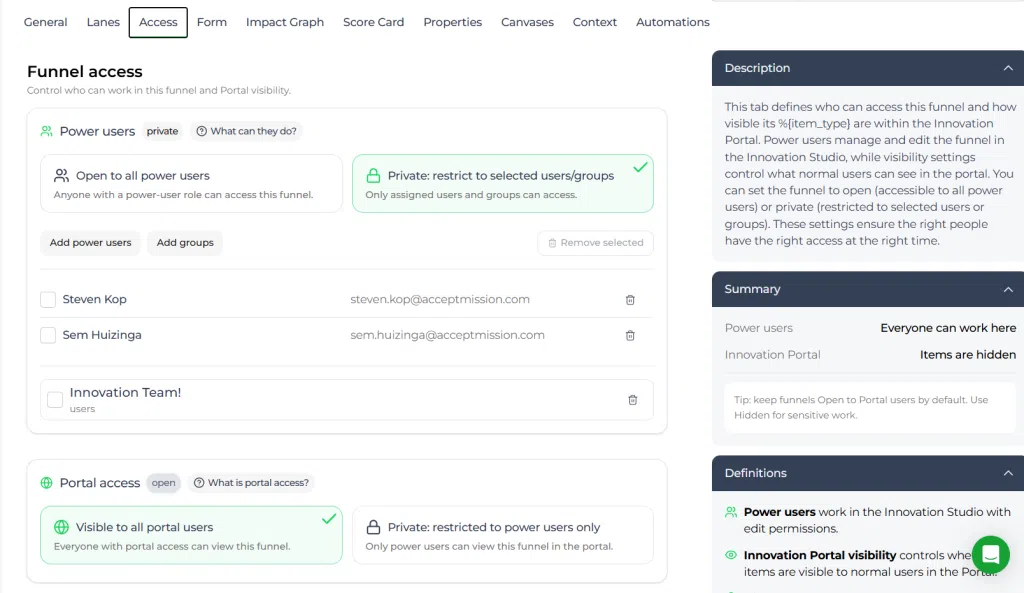This screenshot has width=1024, height=593.
Task: Tick the Innovation Team! group checkbox
Action: point(55,400)
